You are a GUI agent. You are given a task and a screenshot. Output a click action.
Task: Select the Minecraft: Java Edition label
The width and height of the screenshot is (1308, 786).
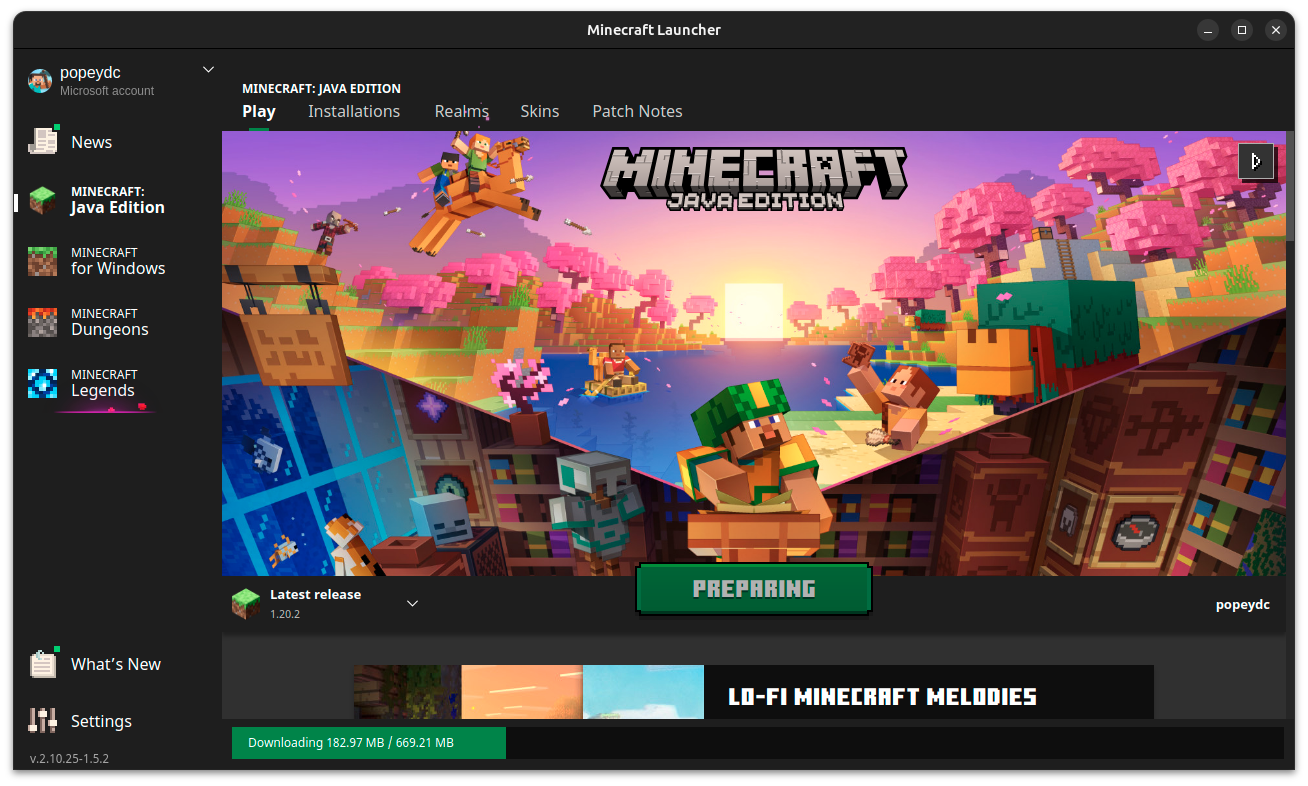[x=118, y=200]
